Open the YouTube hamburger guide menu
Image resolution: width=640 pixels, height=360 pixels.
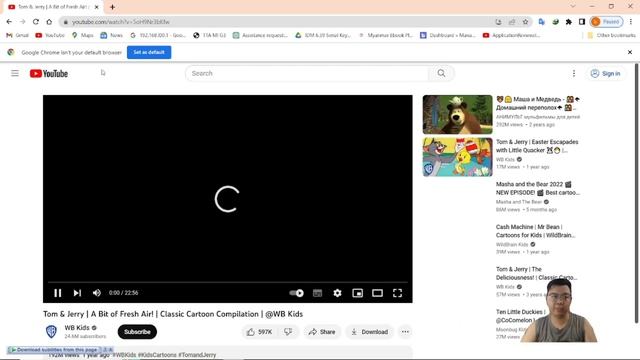pos(15,73)
